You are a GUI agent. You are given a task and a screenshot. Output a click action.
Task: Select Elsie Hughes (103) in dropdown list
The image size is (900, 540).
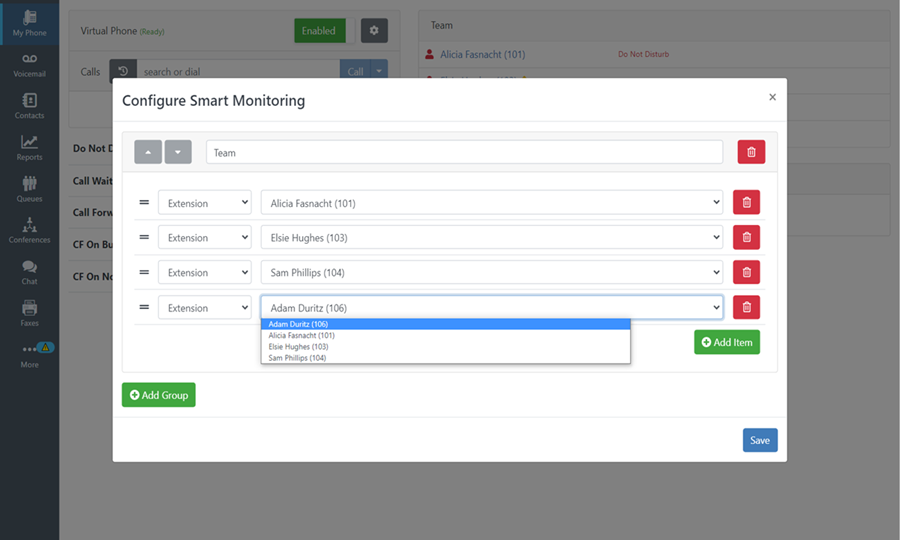(298, 346)
